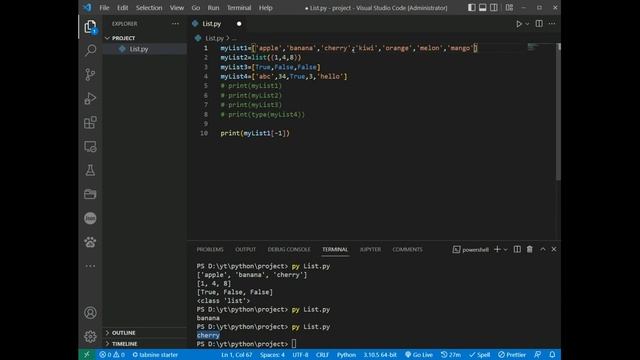The image size is (640, 360).
Task: Change the UTF-8 file encoding
Action: 300,355
